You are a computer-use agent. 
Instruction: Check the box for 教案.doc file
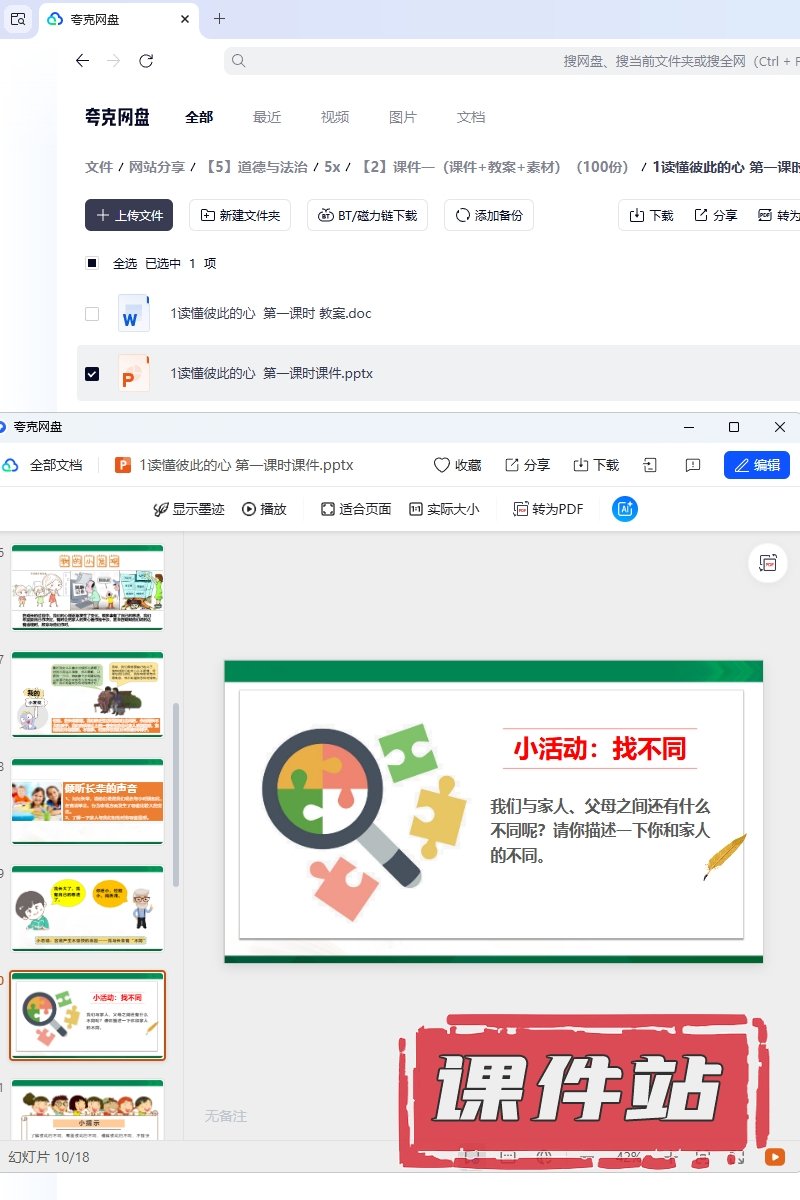coord(92,313)
